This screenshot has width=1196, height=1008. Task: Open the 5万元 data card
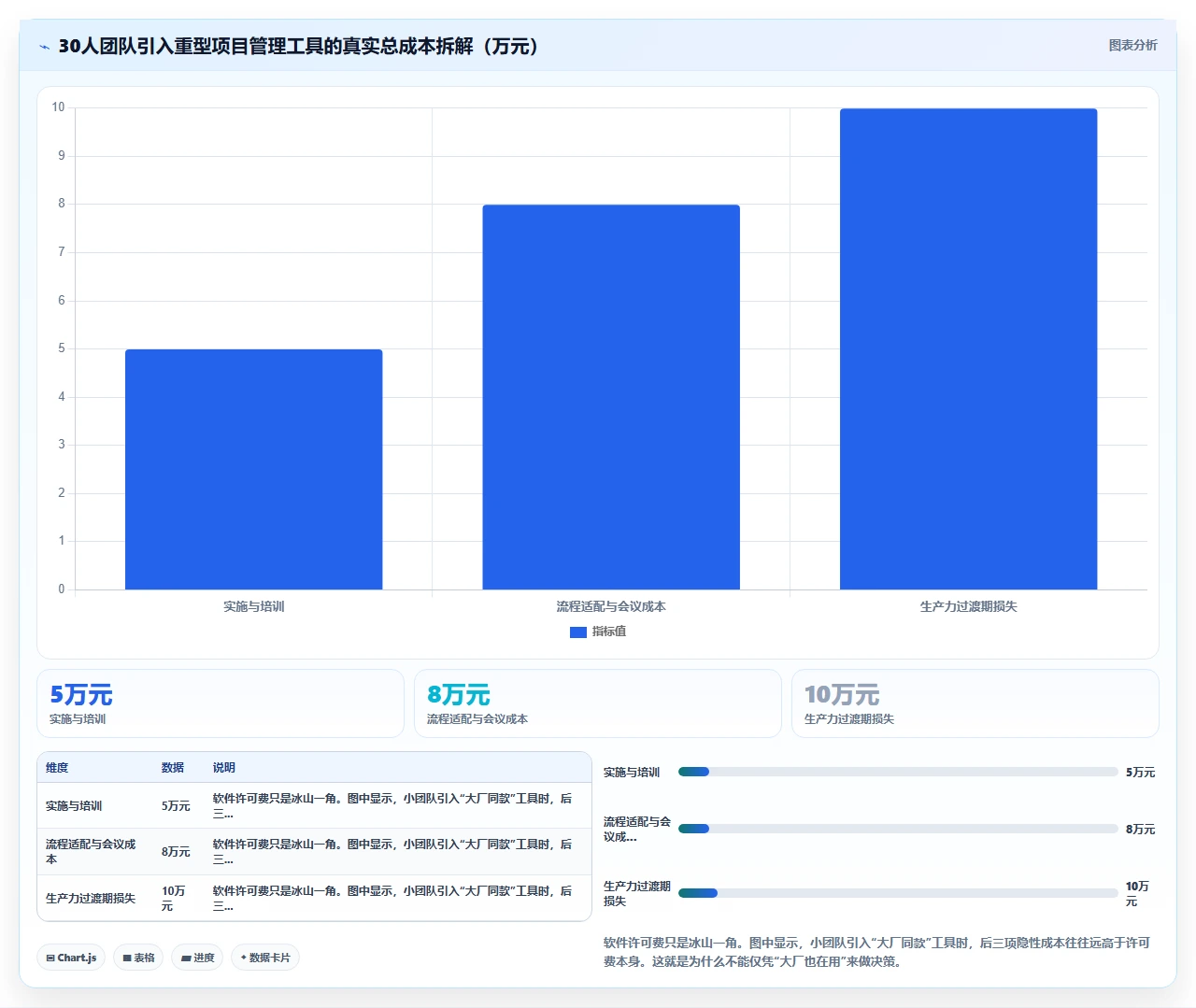click(x=221, y=703)
